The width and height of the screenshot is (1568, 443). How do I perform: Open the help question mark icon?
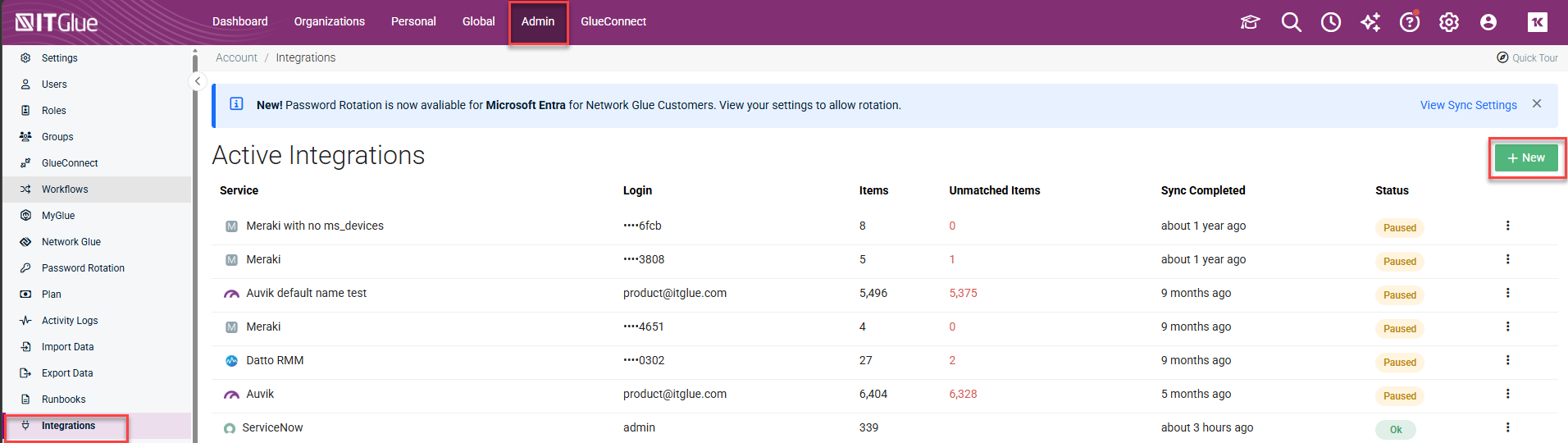coord(1409,22)
